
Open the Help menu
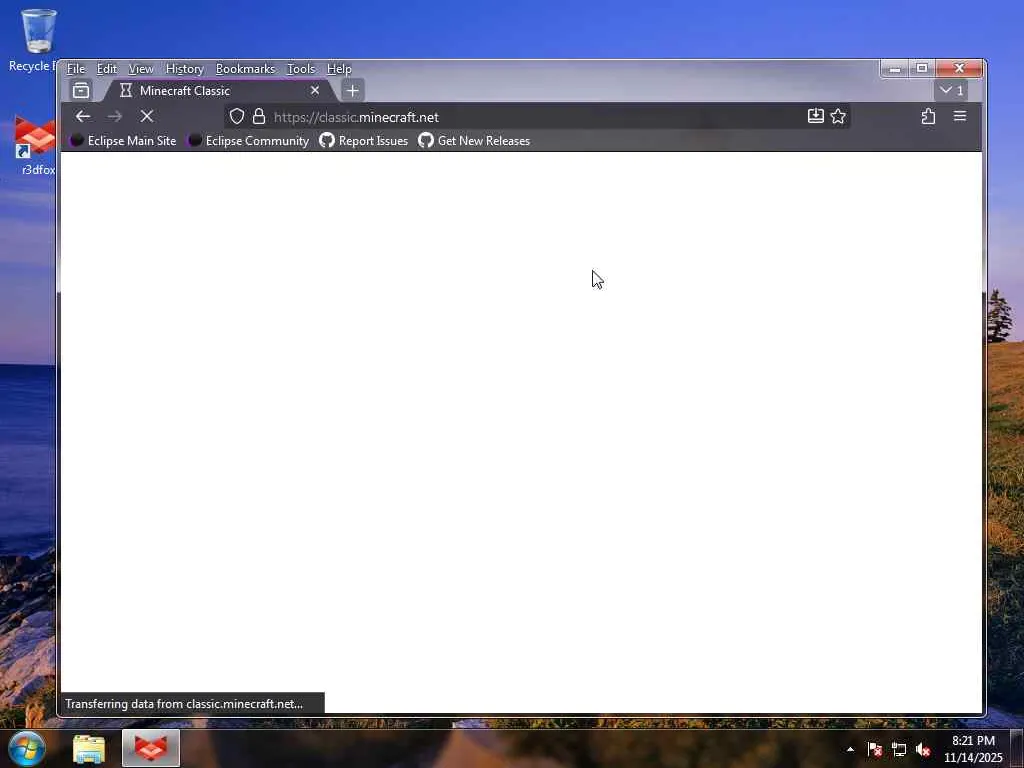(339, 69)
